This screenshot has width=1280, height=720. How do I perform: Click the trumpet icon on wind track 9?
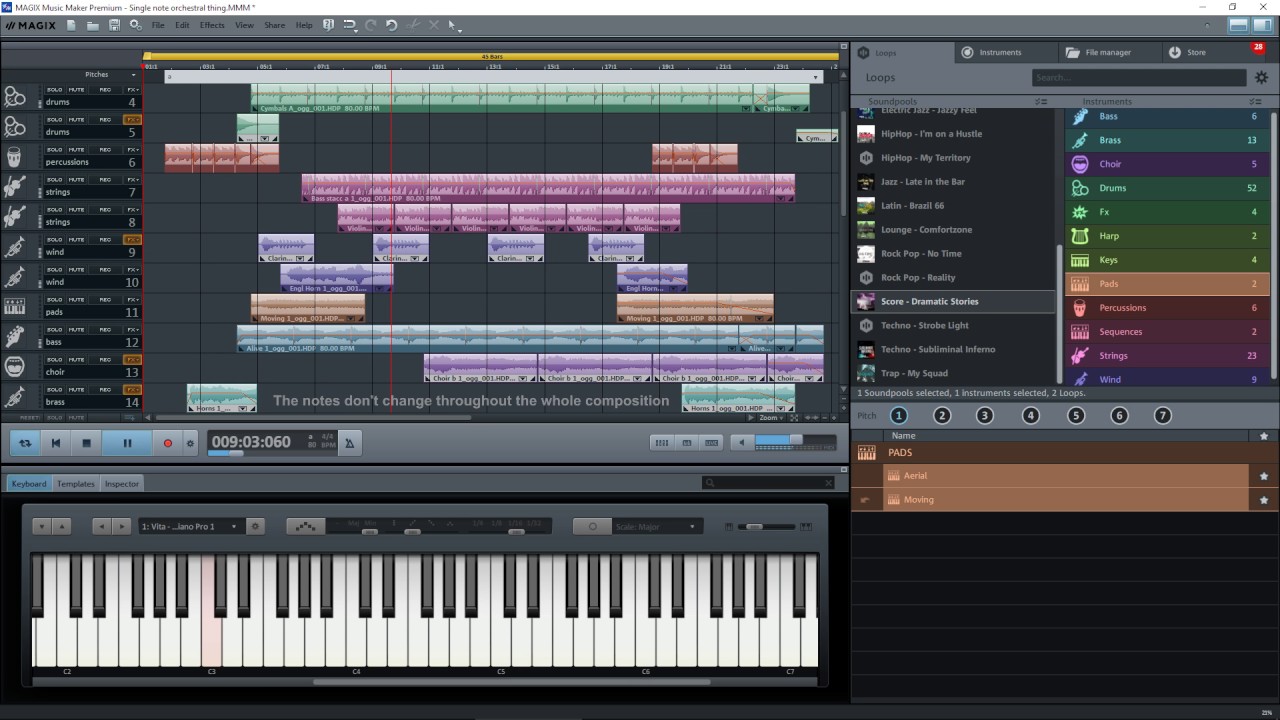coord(14,247)
